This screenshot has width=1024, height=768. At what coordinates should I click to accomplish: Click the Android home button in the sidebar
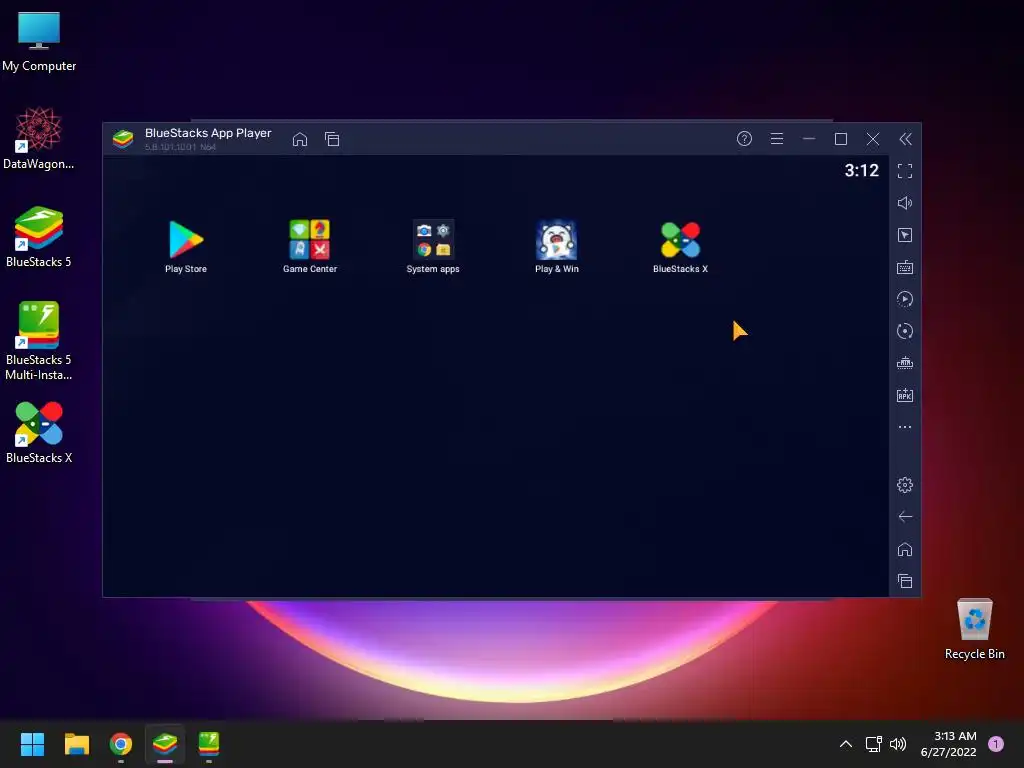(904, 549)
